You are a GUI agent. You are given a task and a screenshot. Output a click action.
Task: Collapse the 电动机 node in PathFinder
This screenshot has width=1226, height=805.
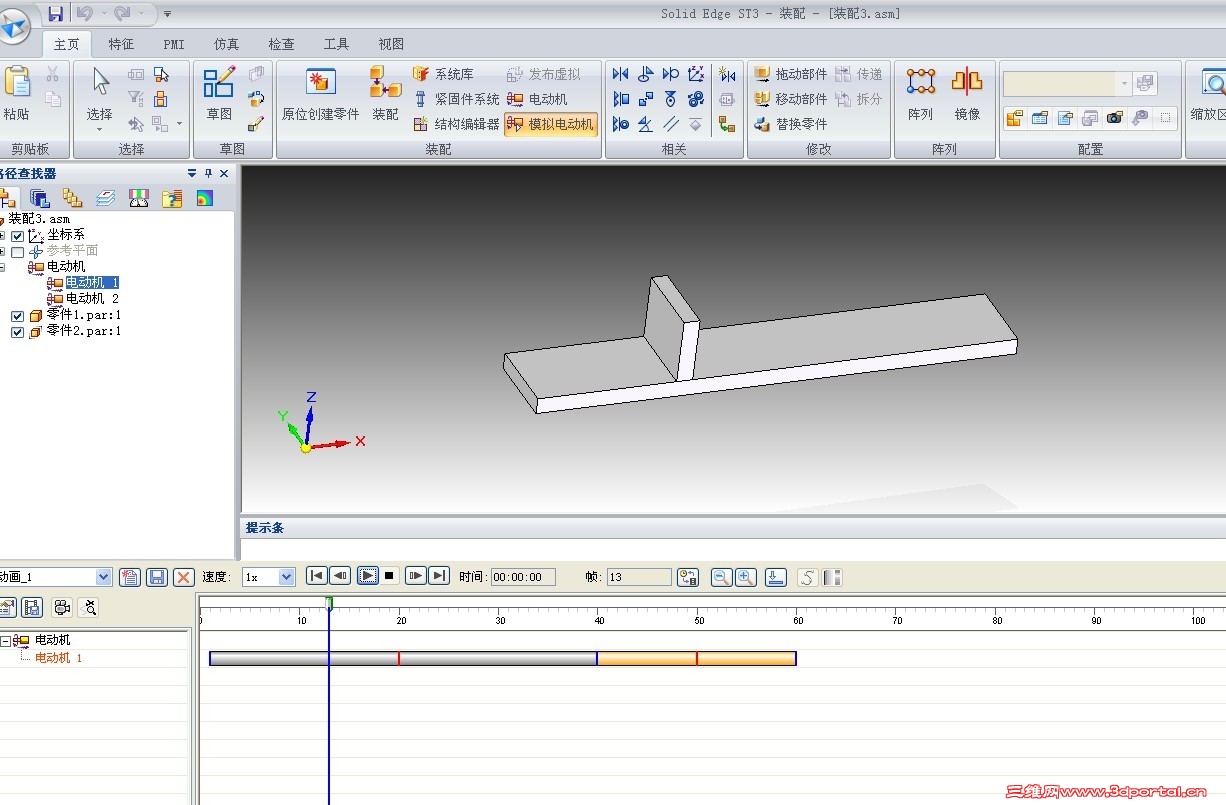click(x=2, y=267)
